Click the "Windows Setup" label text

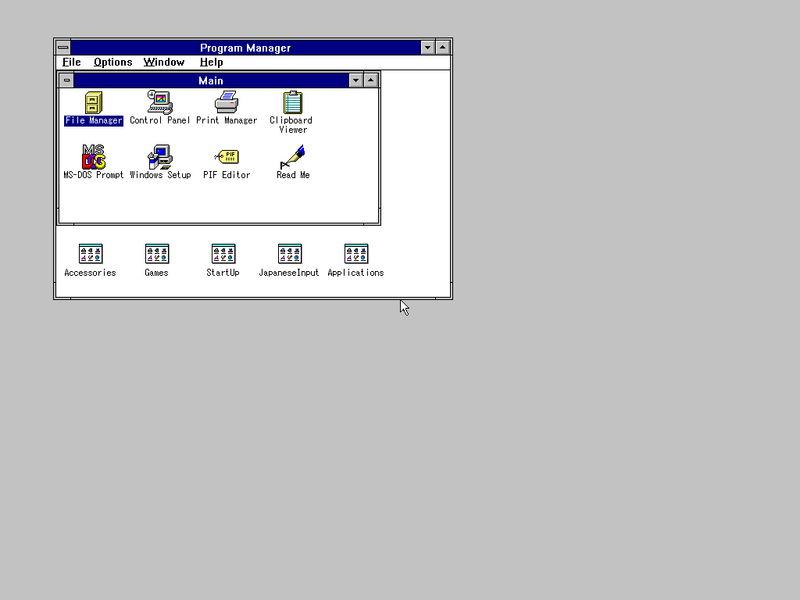pos(160,175)
